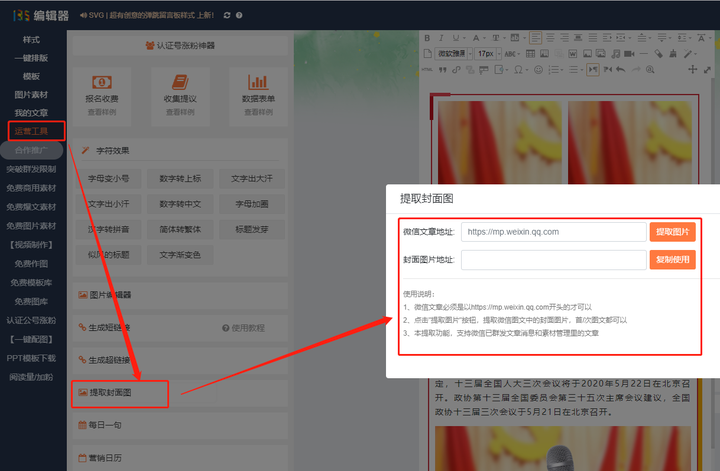Toggle left-to-right paragraph direction
Viewport: 720px width, 471px height.
click(x=592, y=70)
